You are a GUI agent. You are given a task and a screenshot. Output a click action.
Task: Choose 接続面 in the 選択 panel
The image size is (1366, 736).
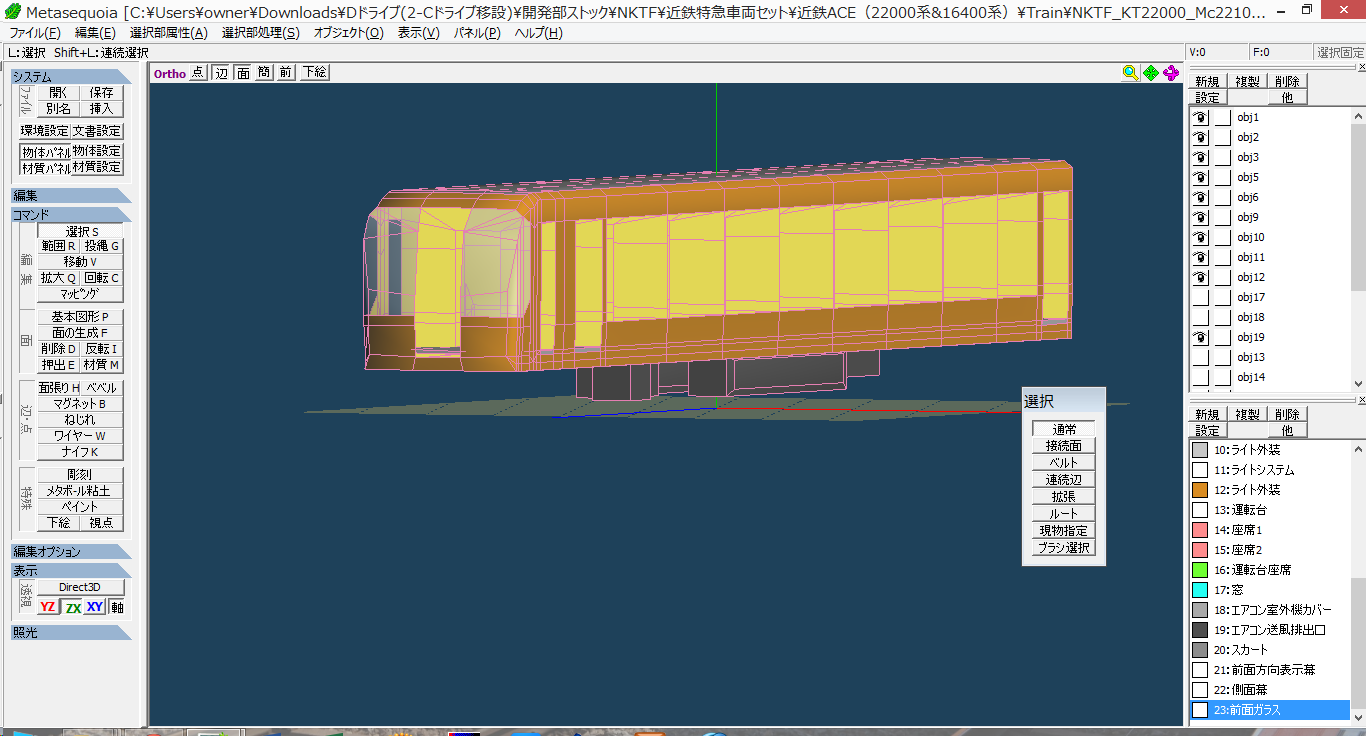pyautogui.click(x=1063, y=446)
